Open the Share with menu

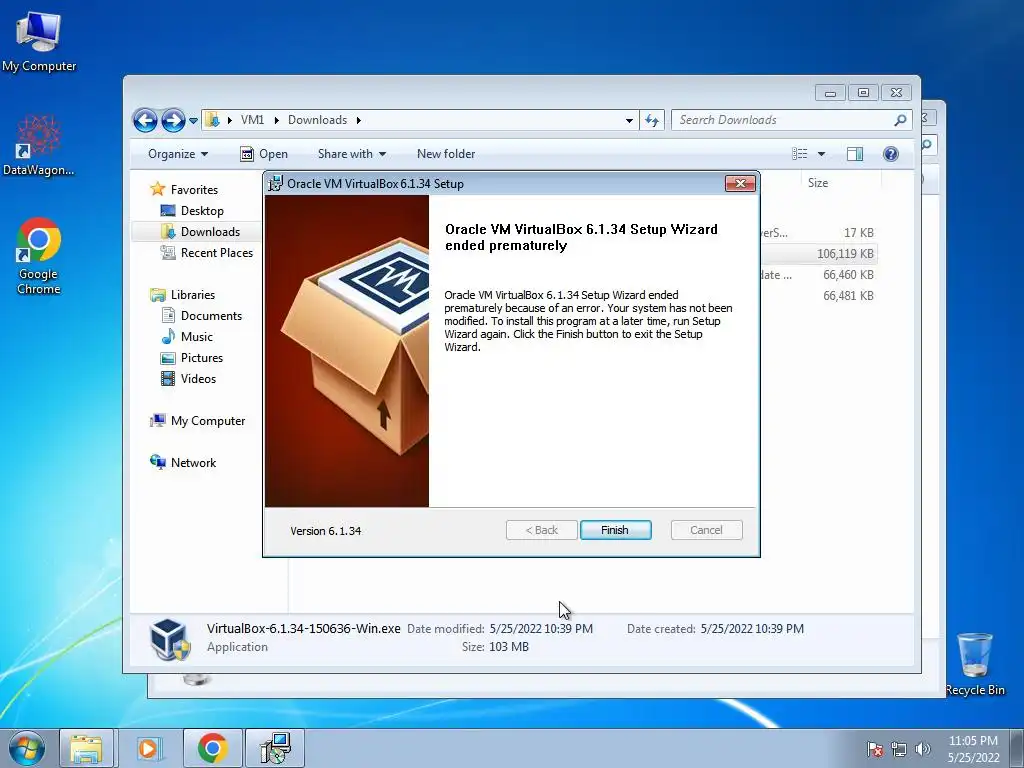tap(352, 154)
